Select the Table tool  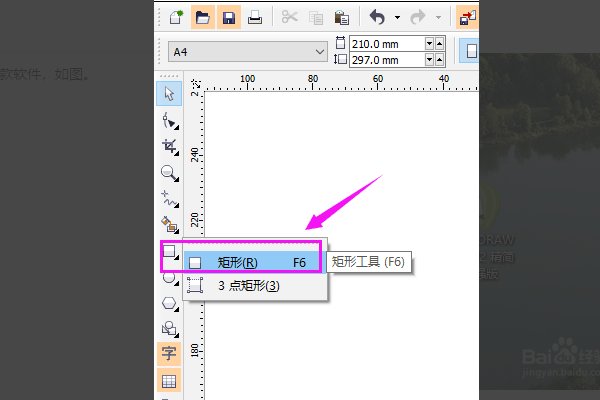(x=169, y=380)
